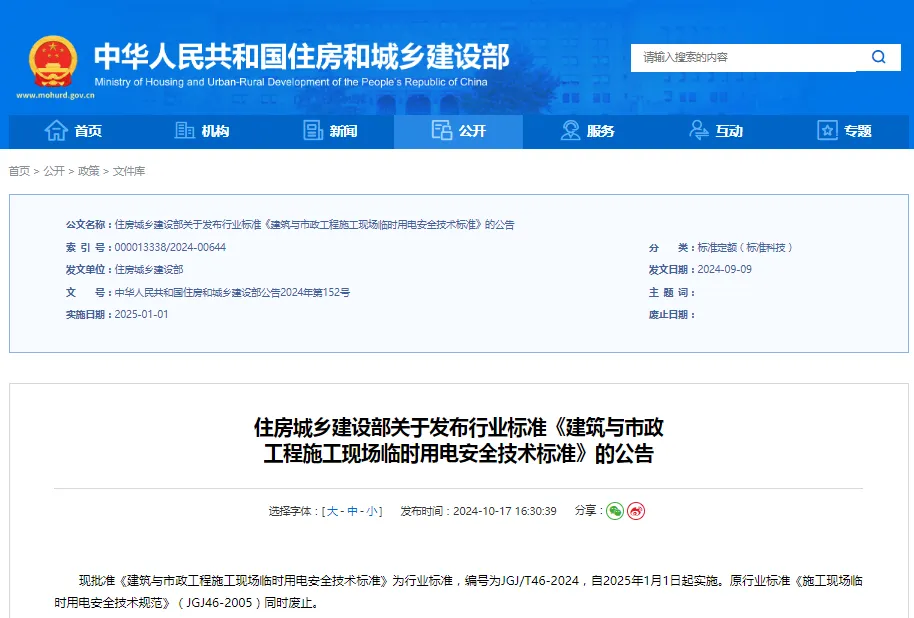The width and height of the screenshot is (914, 618).
Task: Set font size to 大
Action: pos(333,511)
